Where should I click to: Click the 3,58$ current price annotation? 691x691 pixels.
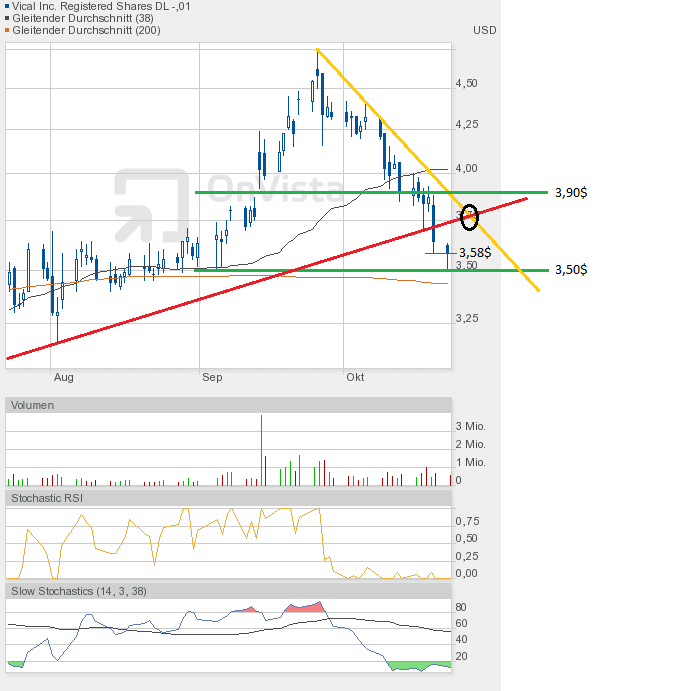(475, 253)
